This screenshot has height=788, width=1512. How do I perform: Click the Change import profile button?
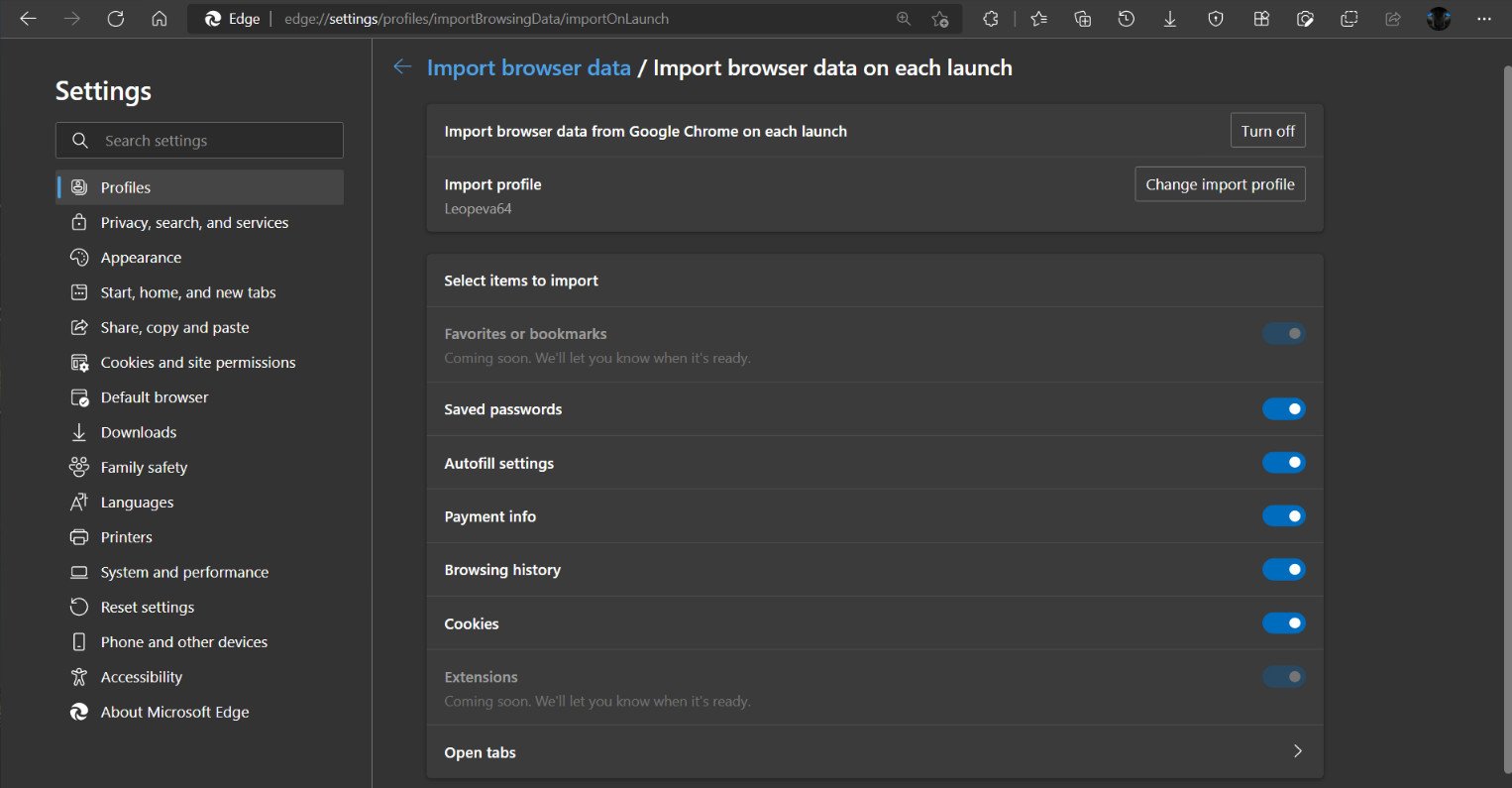pyautogui.click(x=1220, y=184)
